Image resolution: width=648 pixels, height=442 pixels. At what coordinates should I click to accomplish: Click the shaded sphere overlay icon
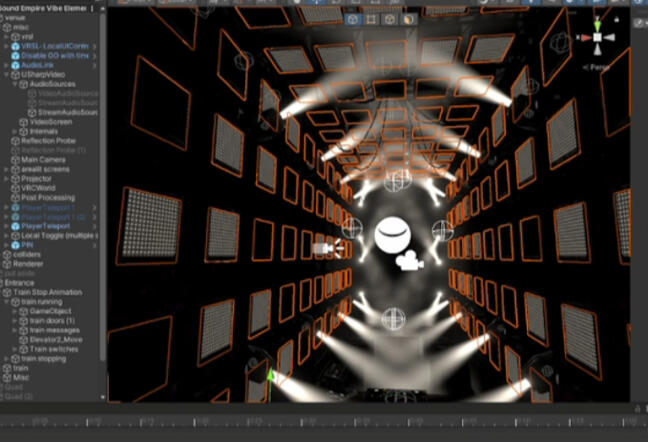[408, 19]
